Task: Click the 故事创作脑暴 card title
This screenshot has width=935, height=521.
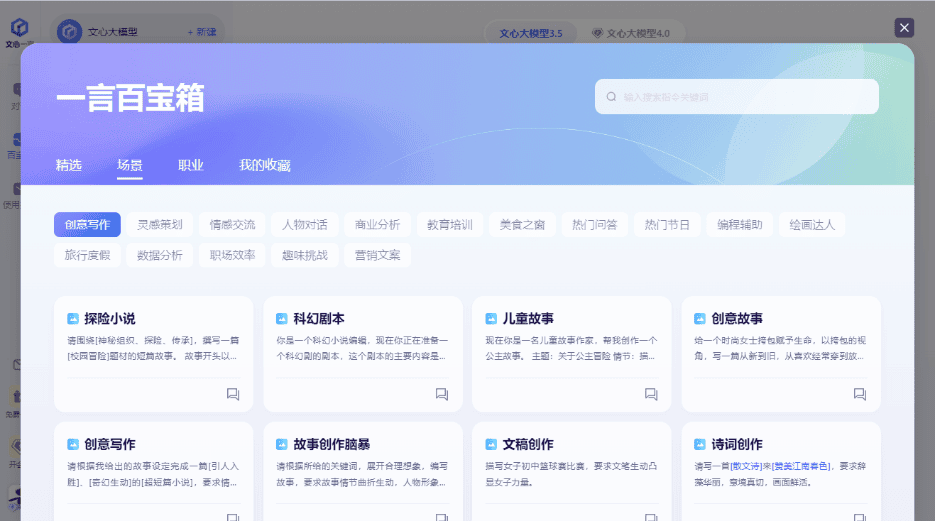Action: (332, 444)
